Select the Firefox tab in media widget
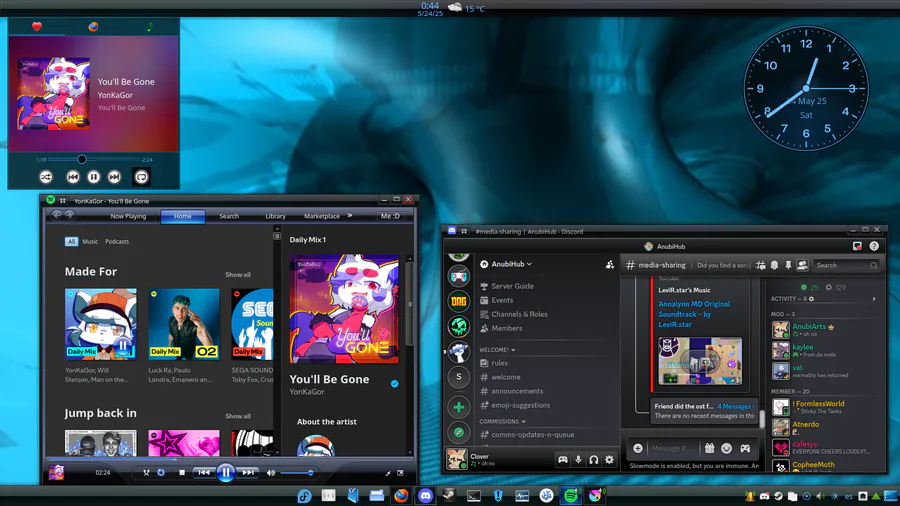 click(x=93, y=26)
